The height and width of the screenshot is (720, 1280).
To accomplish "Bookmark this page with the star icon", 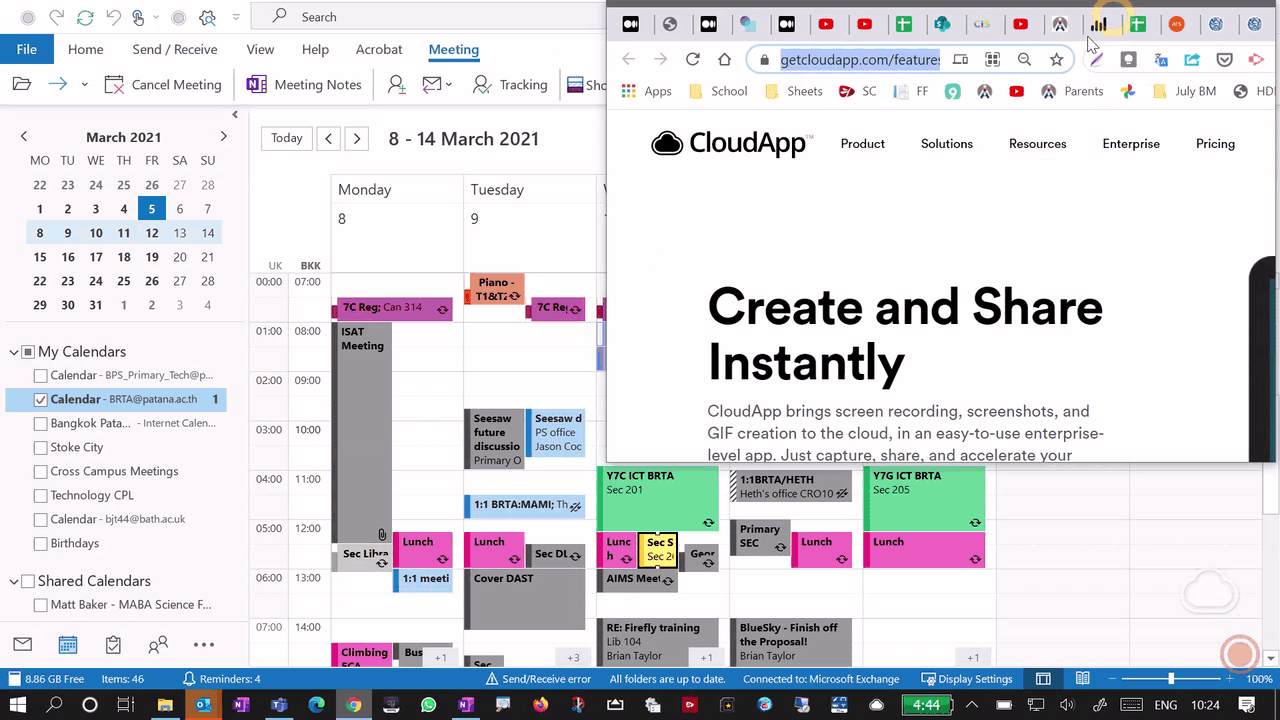I will pos(1056,60).
